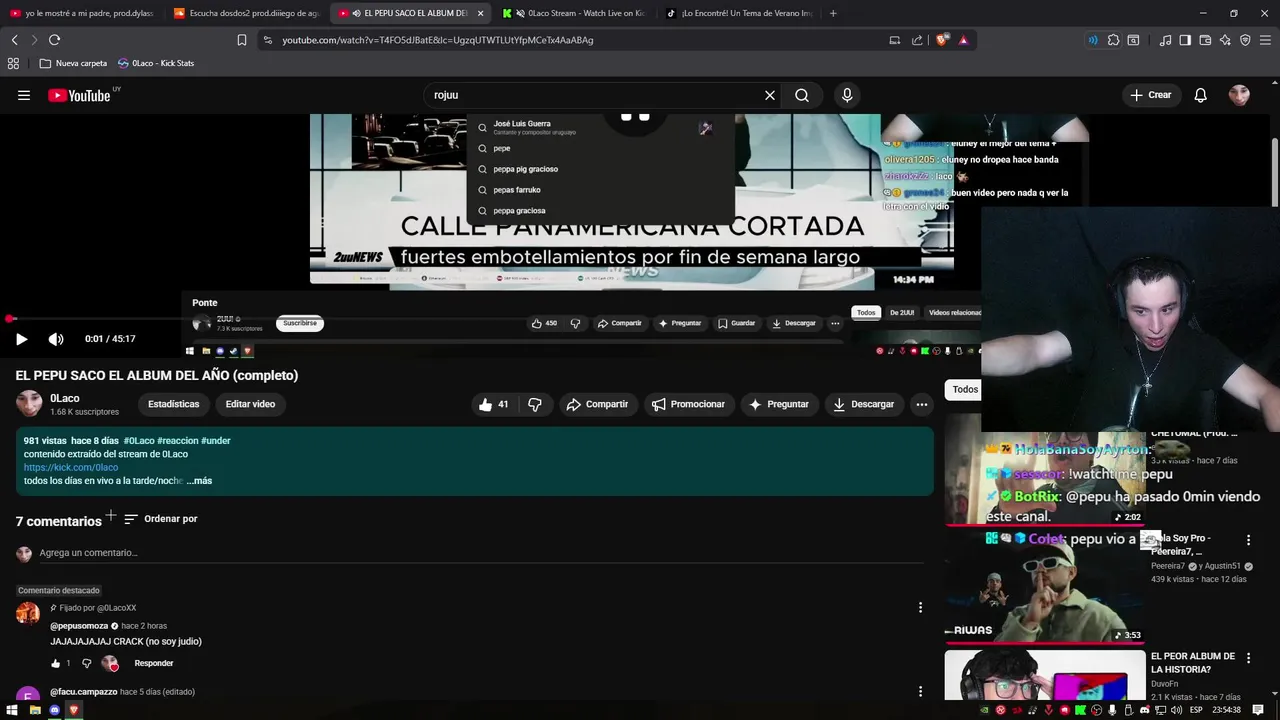This screenshot has height=720, width=1280.
Task: Open the Brave playlist music-note icon
Action: coord(1165,40)
